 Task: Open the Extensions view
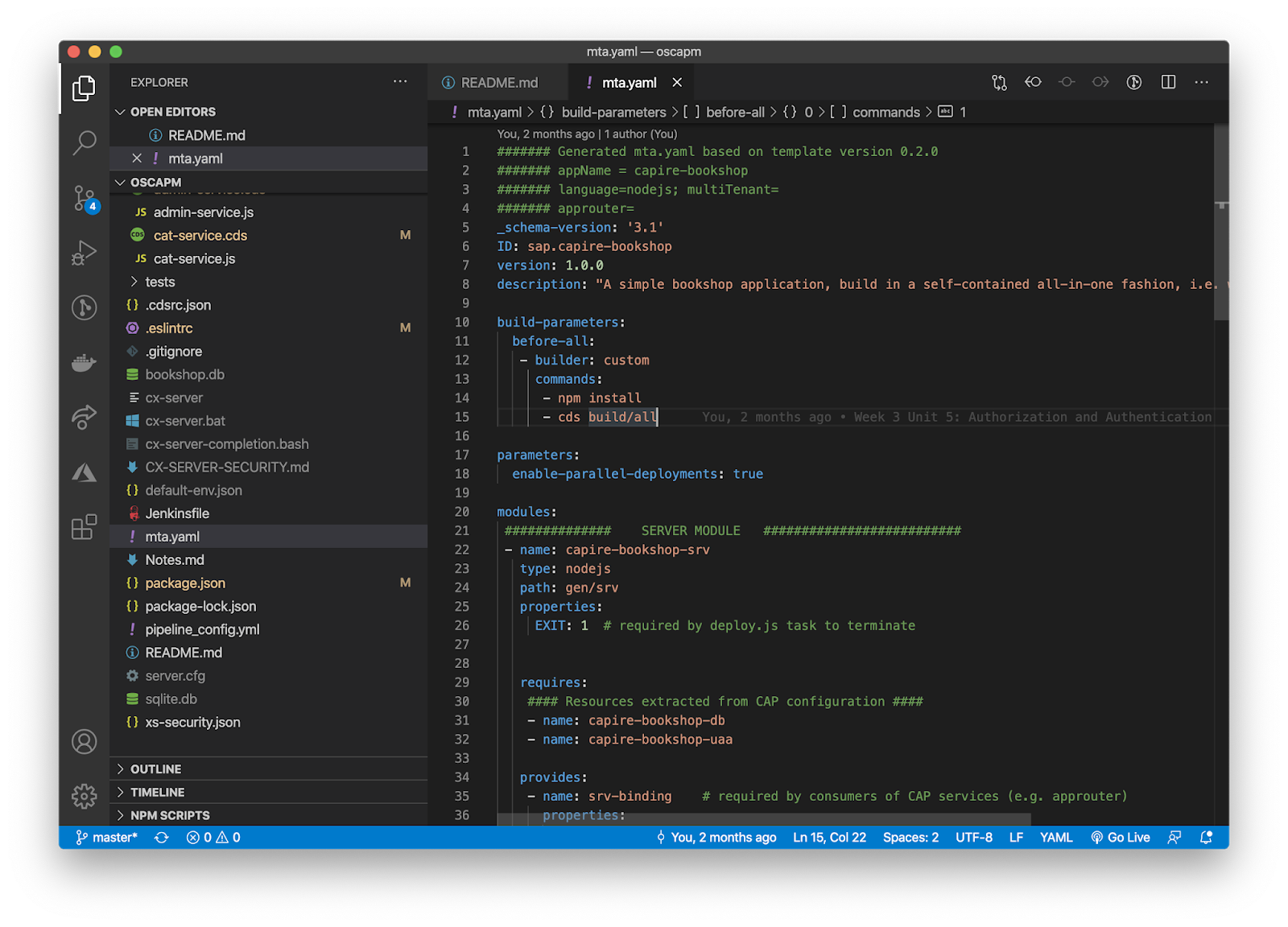click(85, 527)
